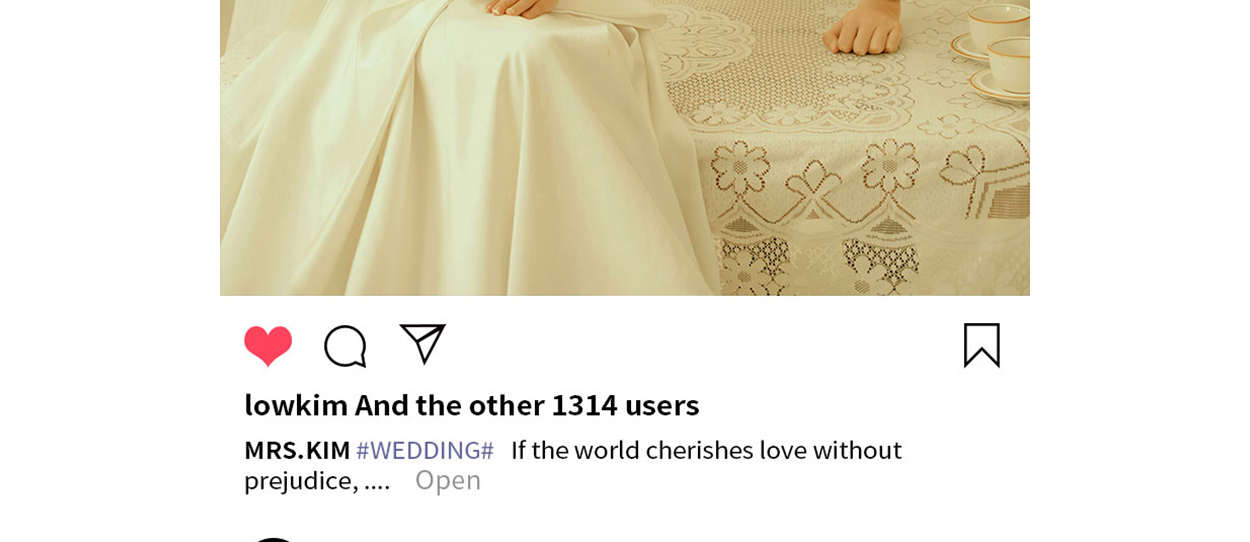View the other 1314 users who liked
Screen dimensions: 1250x542
pos(527,405)
